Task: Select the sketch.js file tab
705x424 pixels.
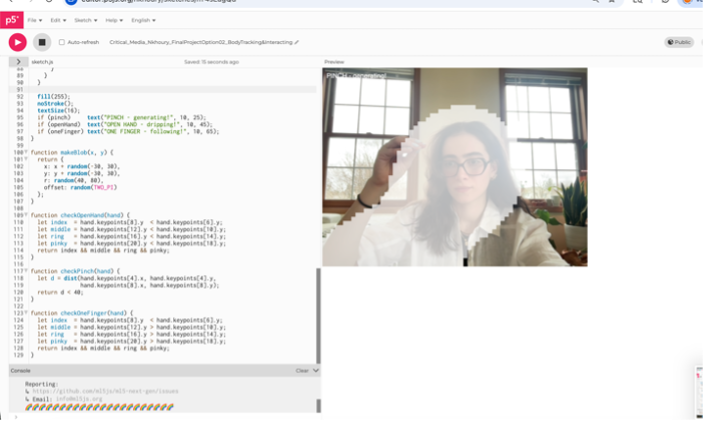Action: click(x=42, y=62)
